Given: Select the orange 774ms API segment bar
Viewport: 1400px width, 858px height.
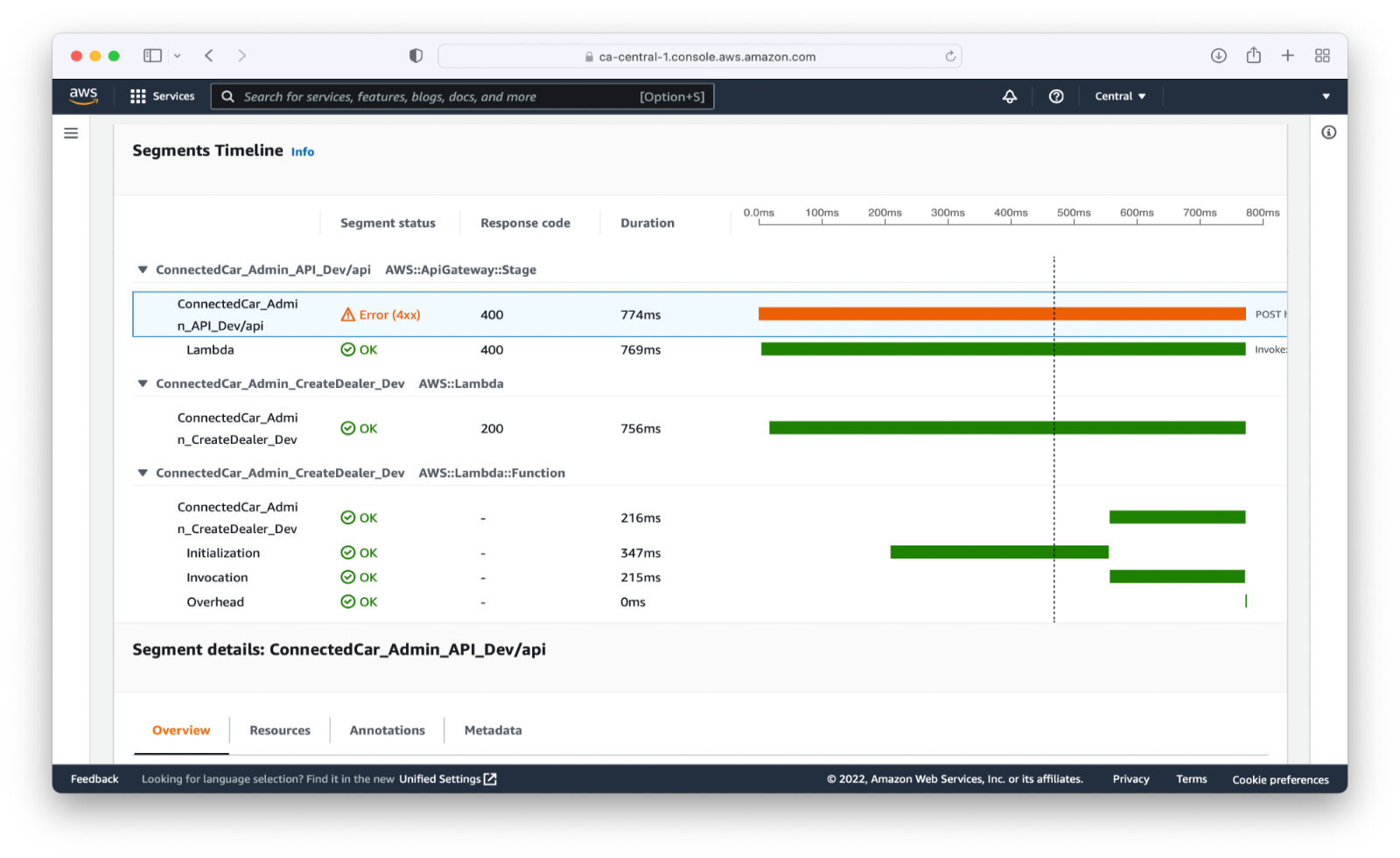Looking at the screenshot, I should pos(1002,314).
